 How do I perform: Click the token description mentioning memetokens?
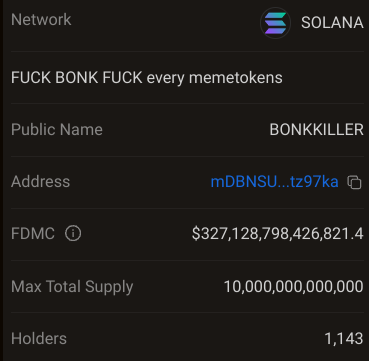[x=147, y=78]
